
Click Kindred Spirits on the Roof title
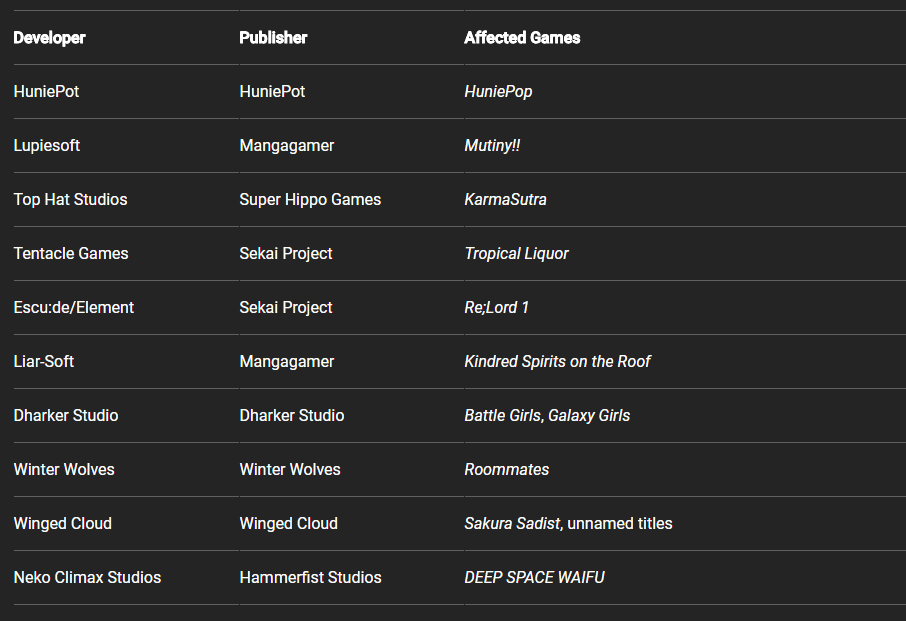coord(558,362)
